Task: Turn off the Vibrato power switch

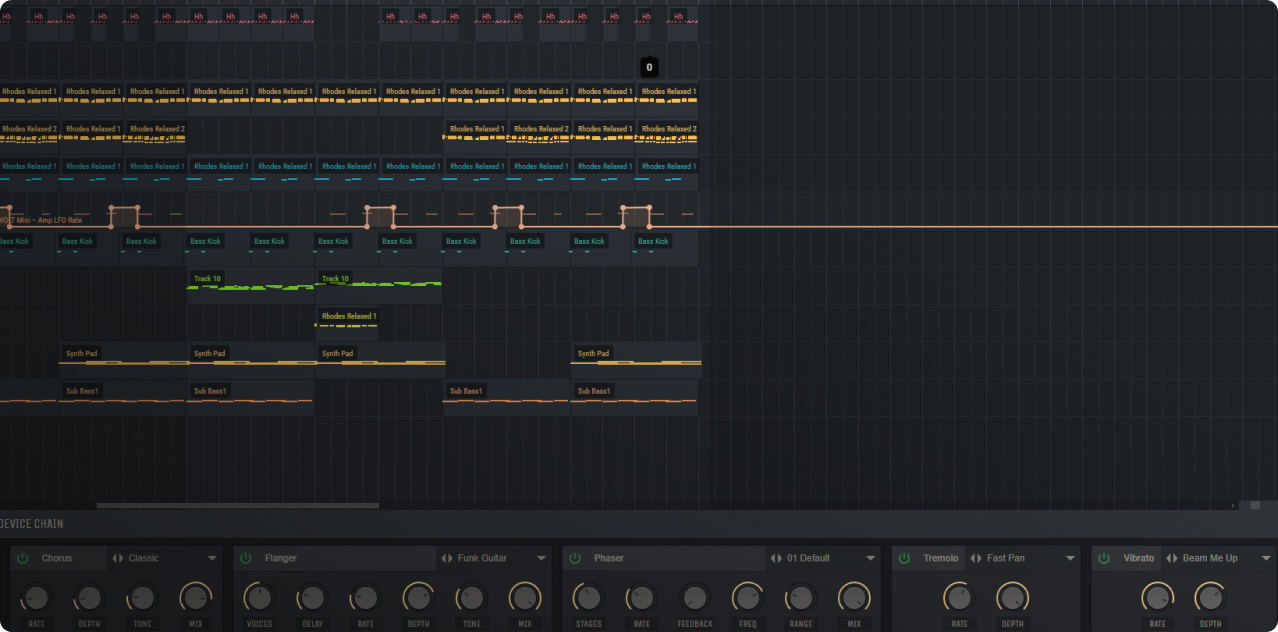Action: (1104, 558)
